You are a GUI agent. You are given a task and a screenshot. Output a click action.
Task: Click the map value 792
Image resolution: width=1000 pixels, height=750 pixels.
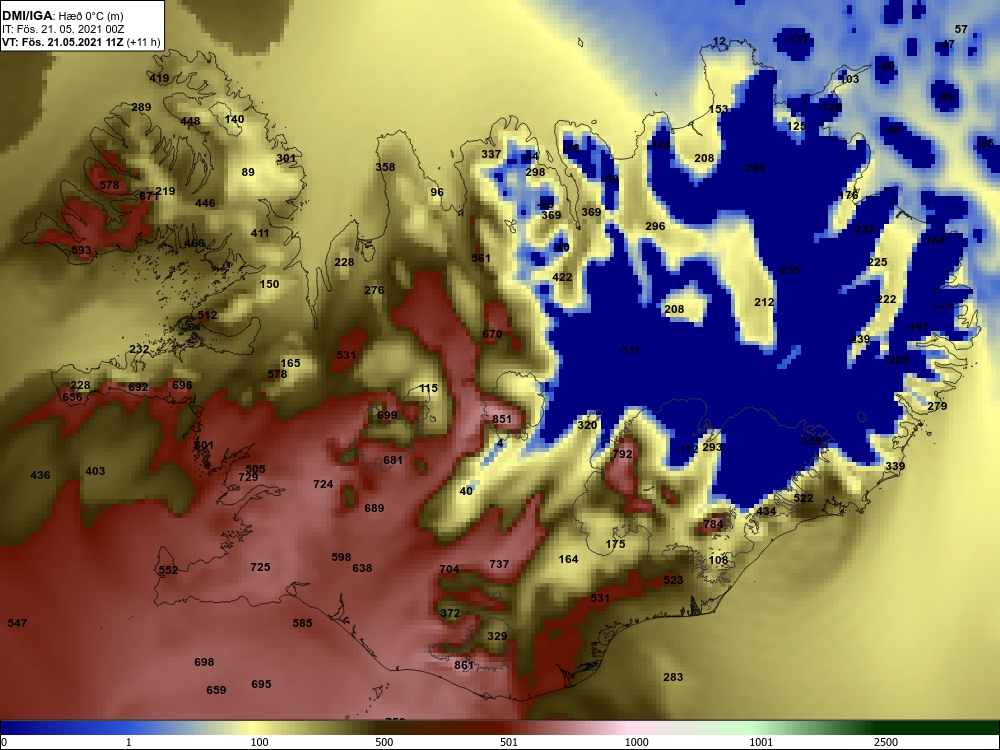click(622, 454)
